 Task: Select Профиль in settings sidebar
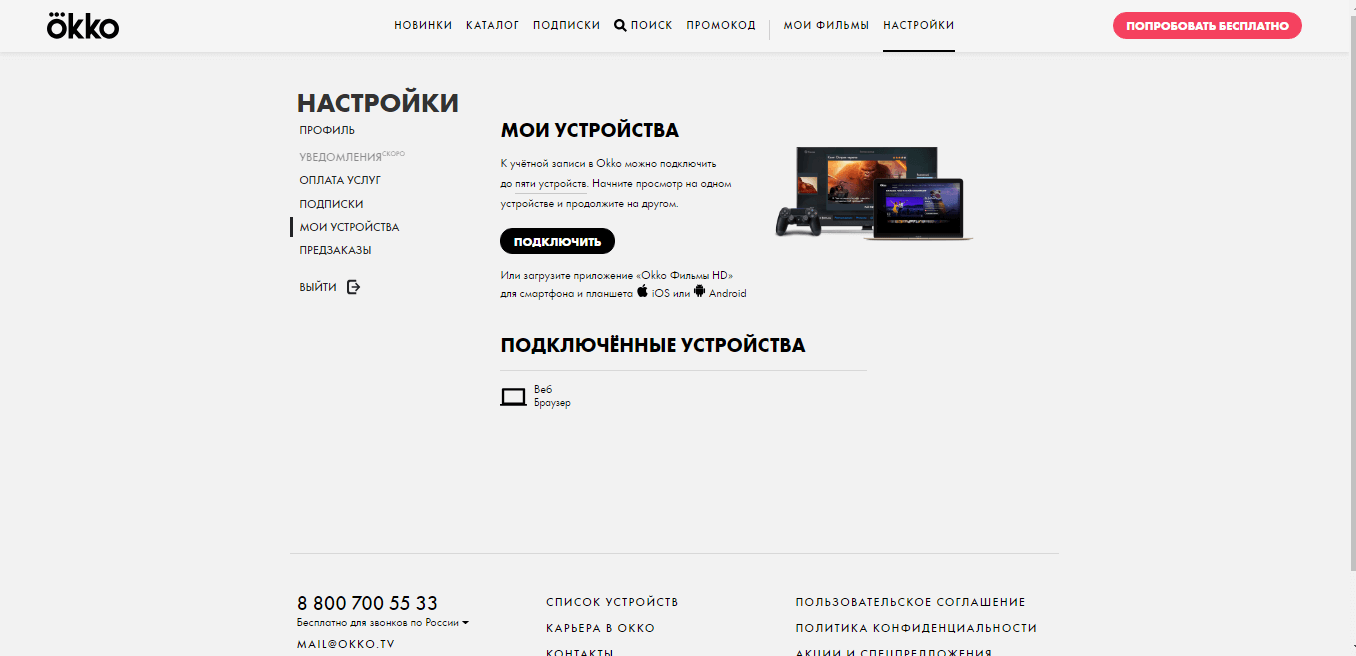(327, 130)
